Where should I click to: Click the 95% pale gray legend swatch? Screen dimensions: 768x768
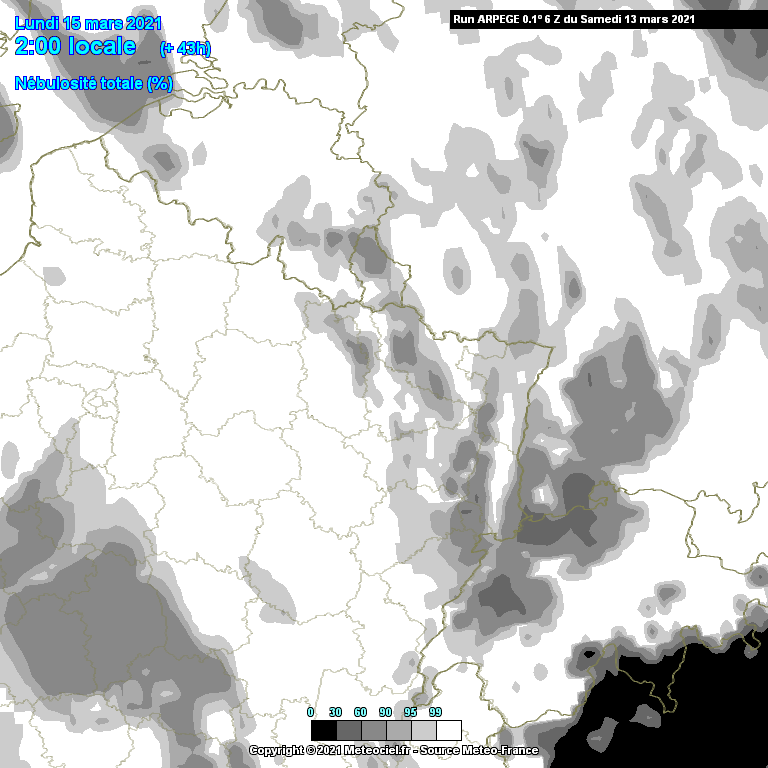(x=423, y=730)
